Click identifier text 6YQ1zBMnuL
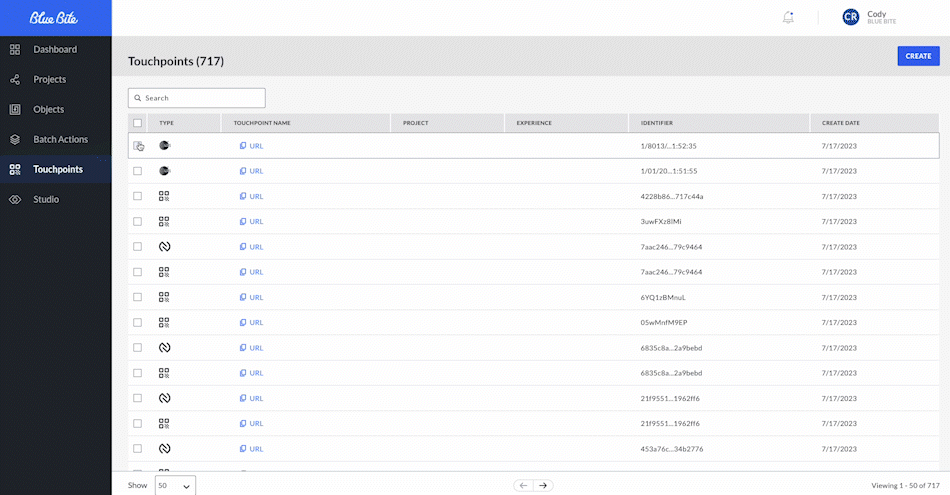The width and height of the screenshot is (950, 495). pyautogui.click(x=663, y=297)
